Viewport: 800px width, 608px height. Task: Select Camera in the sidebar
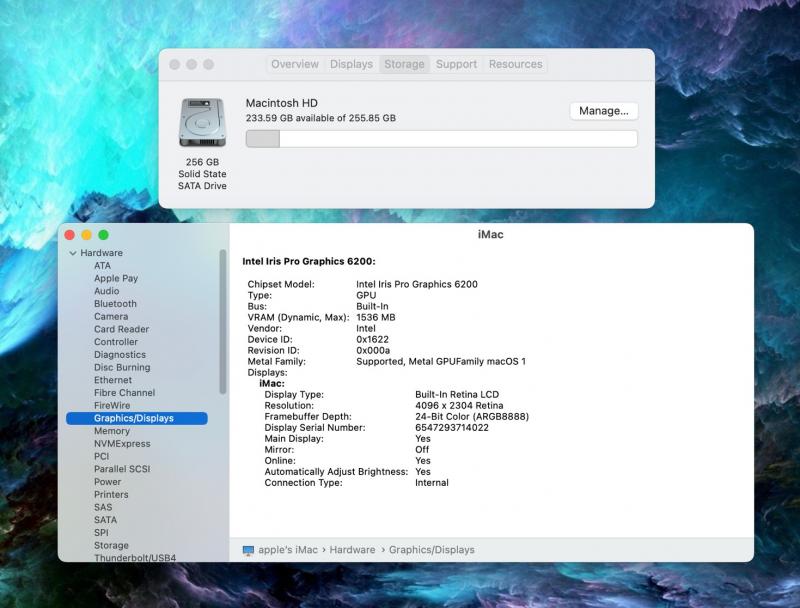(x=111, y=317)
